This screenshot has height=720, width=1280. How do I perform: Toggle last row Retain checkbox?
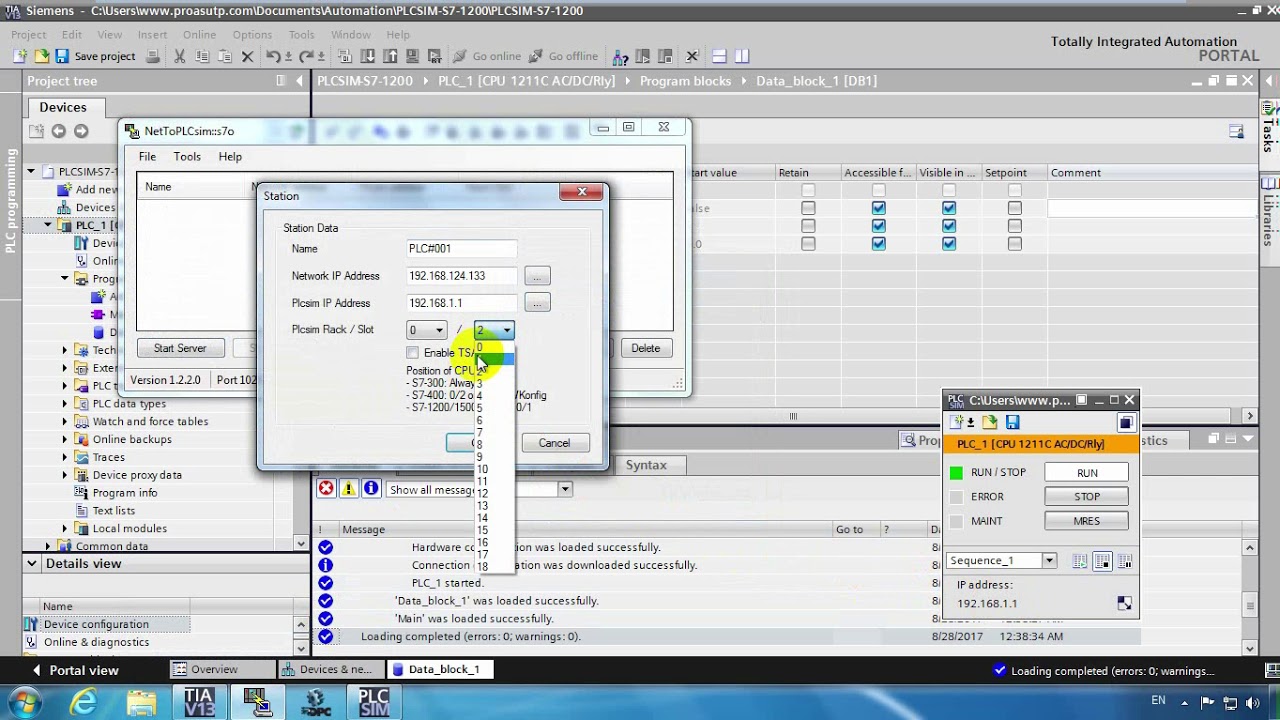(808, 244)
